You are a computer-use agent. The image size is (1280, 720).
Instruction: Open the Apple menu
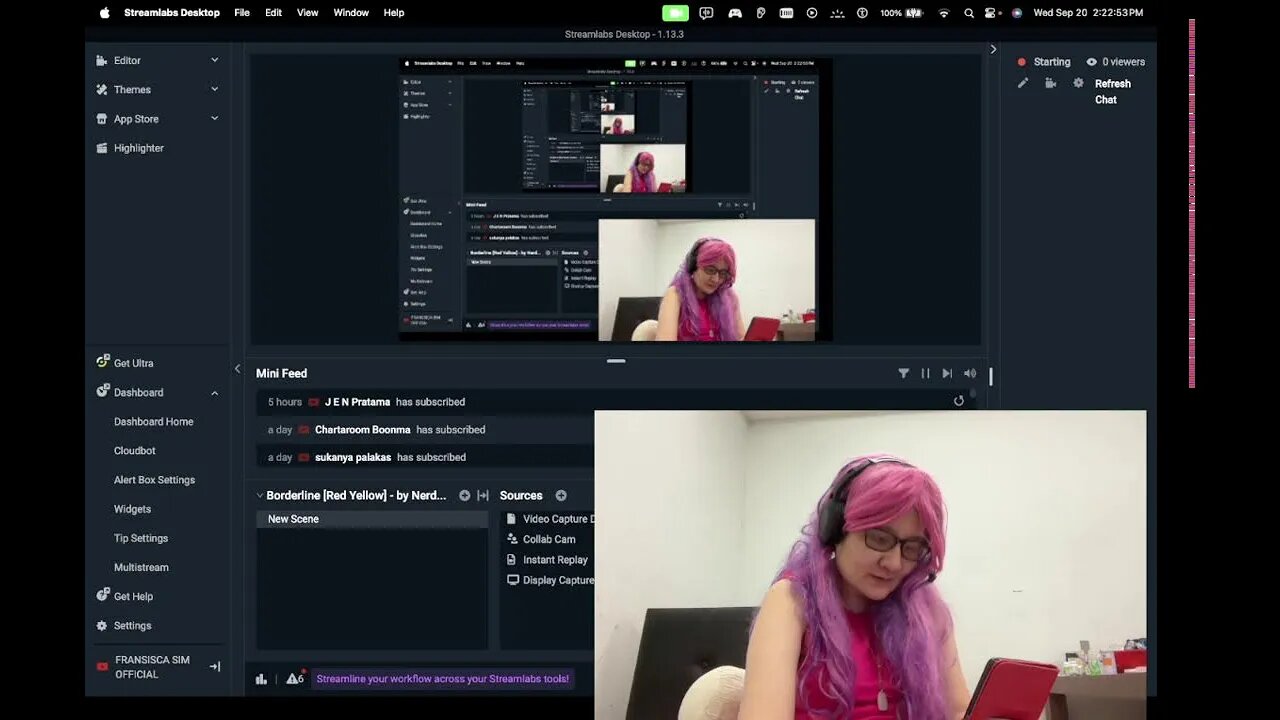(105, 13)
